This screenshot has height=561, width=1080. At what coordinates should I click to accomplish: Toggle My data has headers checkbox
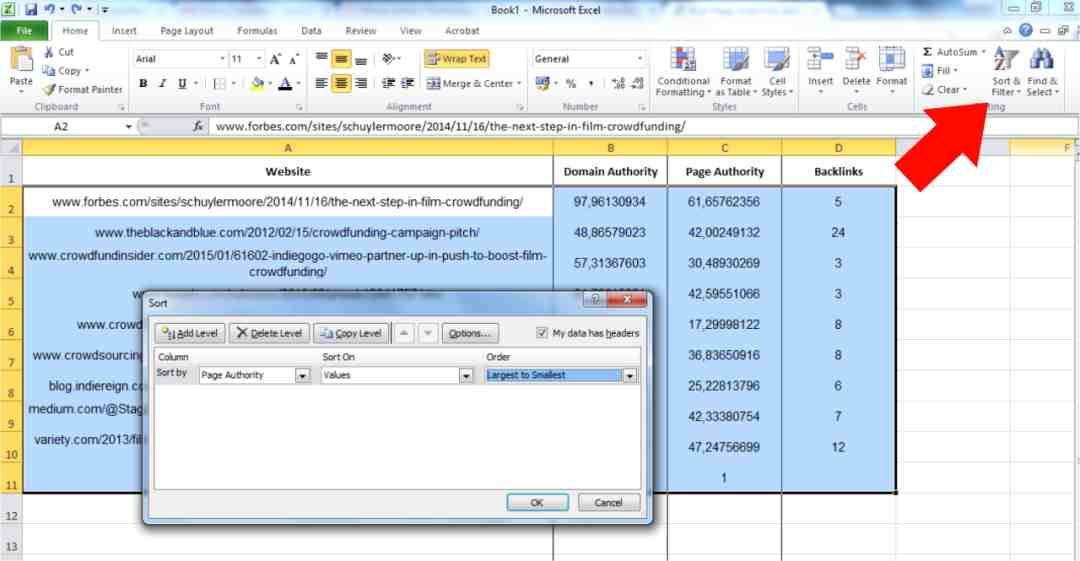[x=542, y=333]
